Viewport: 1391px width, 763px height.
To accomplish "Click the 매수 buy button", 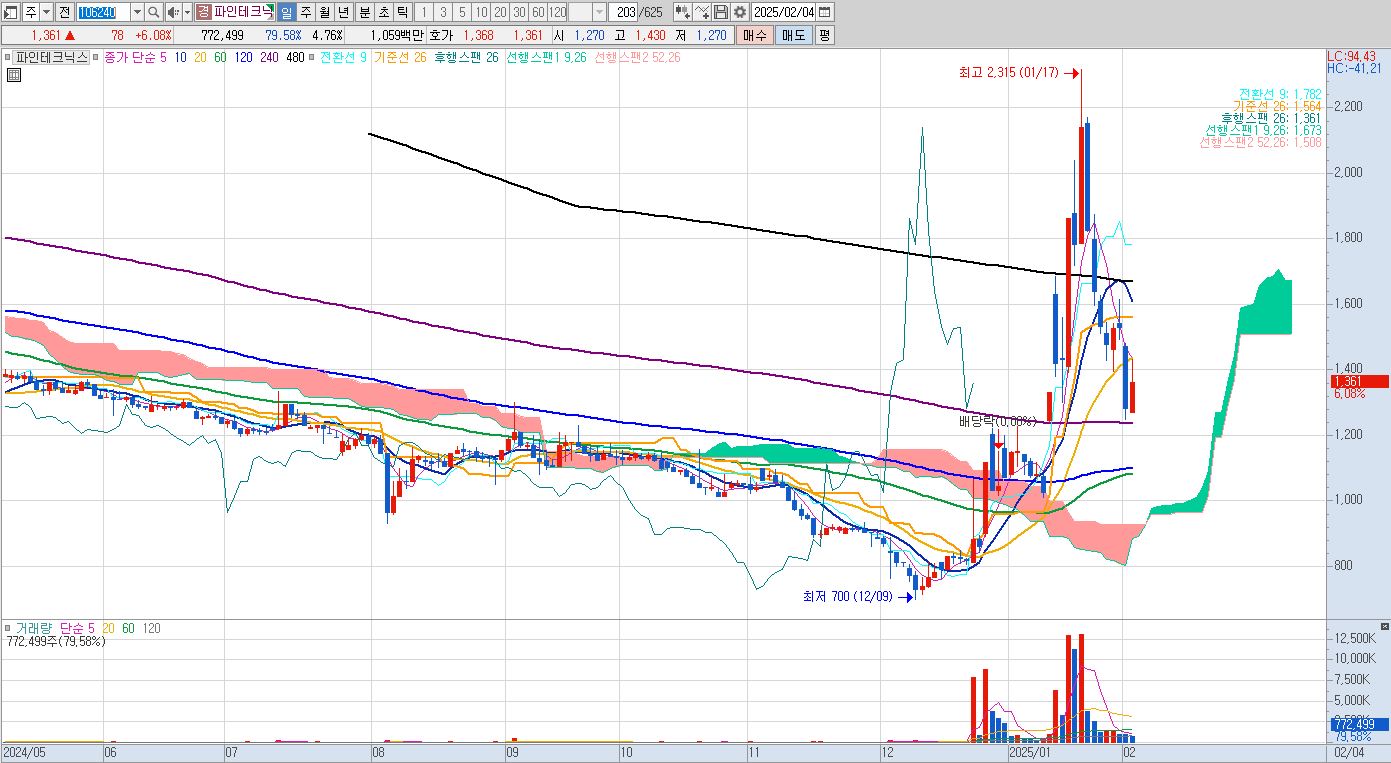I will [754, 35].
